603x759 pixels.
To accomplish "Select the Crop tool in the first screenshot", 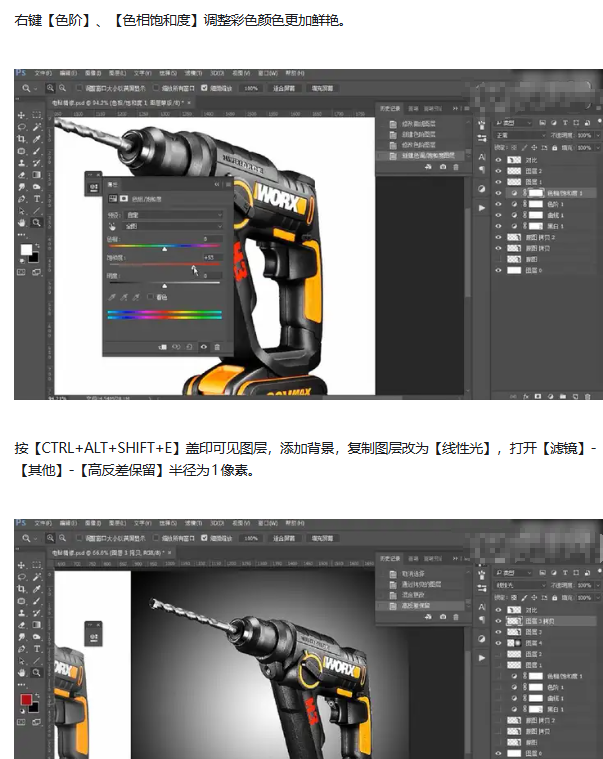I will pyautogui.click(x=21, y=139).
